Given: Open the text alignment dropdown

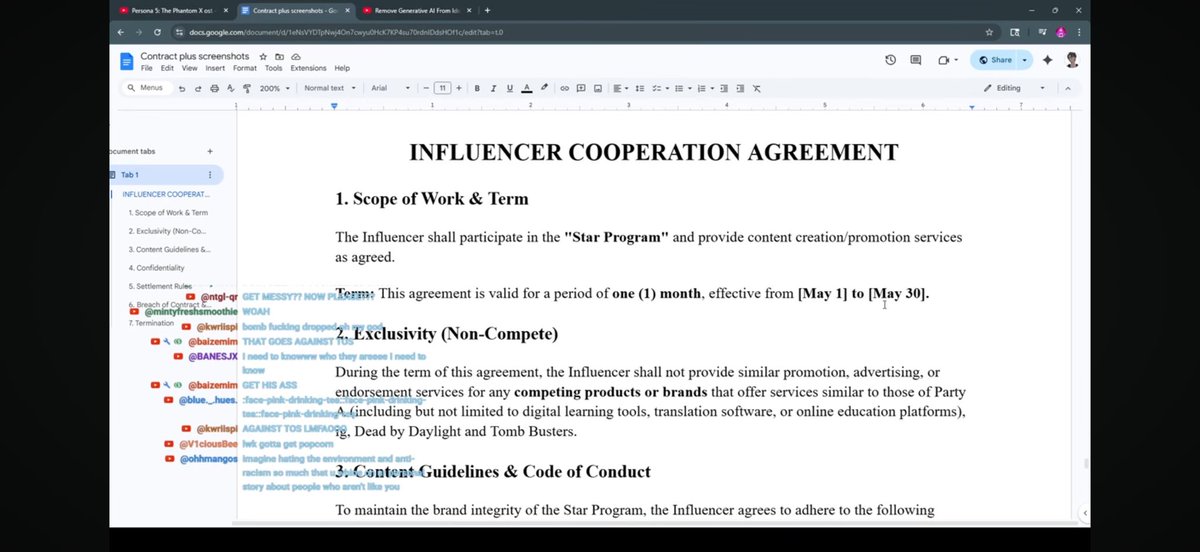Looking at the screenshot, I should 620,88.
